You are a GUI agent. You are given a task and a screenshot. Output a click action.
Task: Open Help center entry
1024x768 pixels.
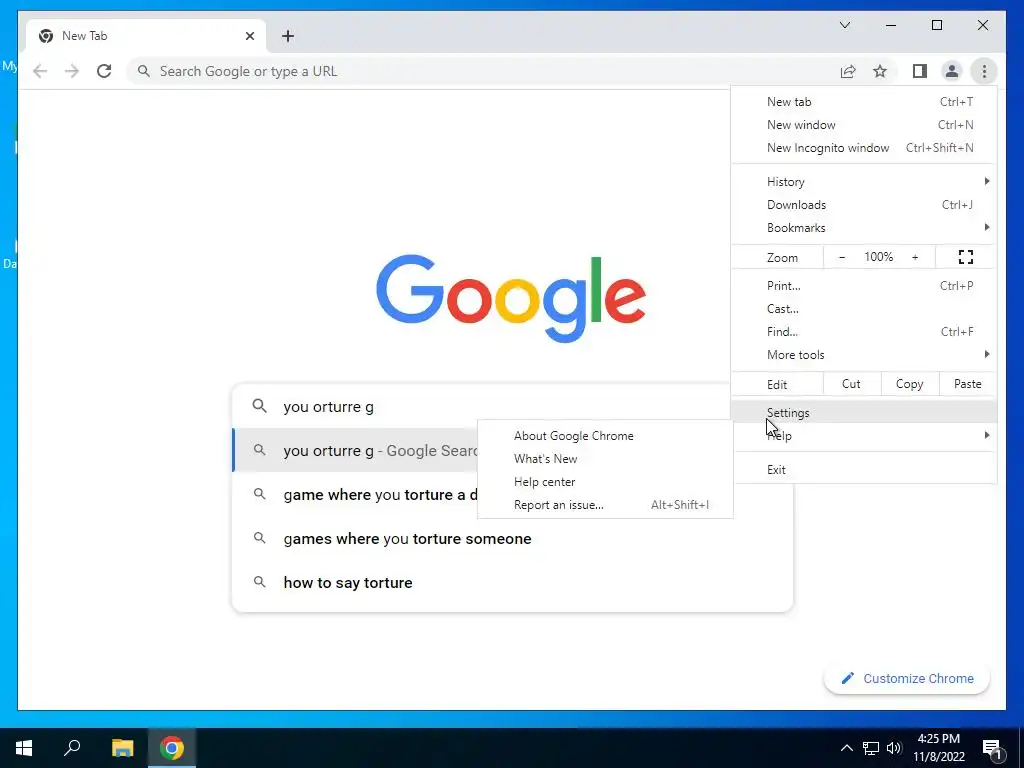point(605,481)
